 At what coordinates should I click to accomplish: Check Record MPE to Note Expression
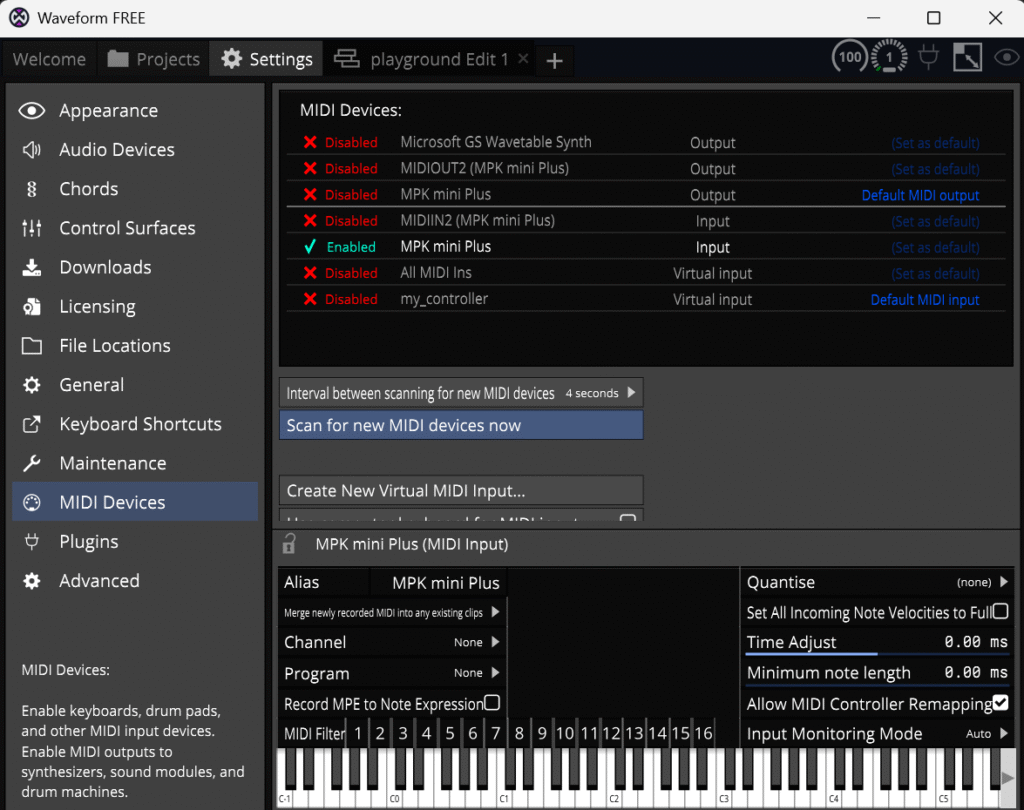coord(492,703)
